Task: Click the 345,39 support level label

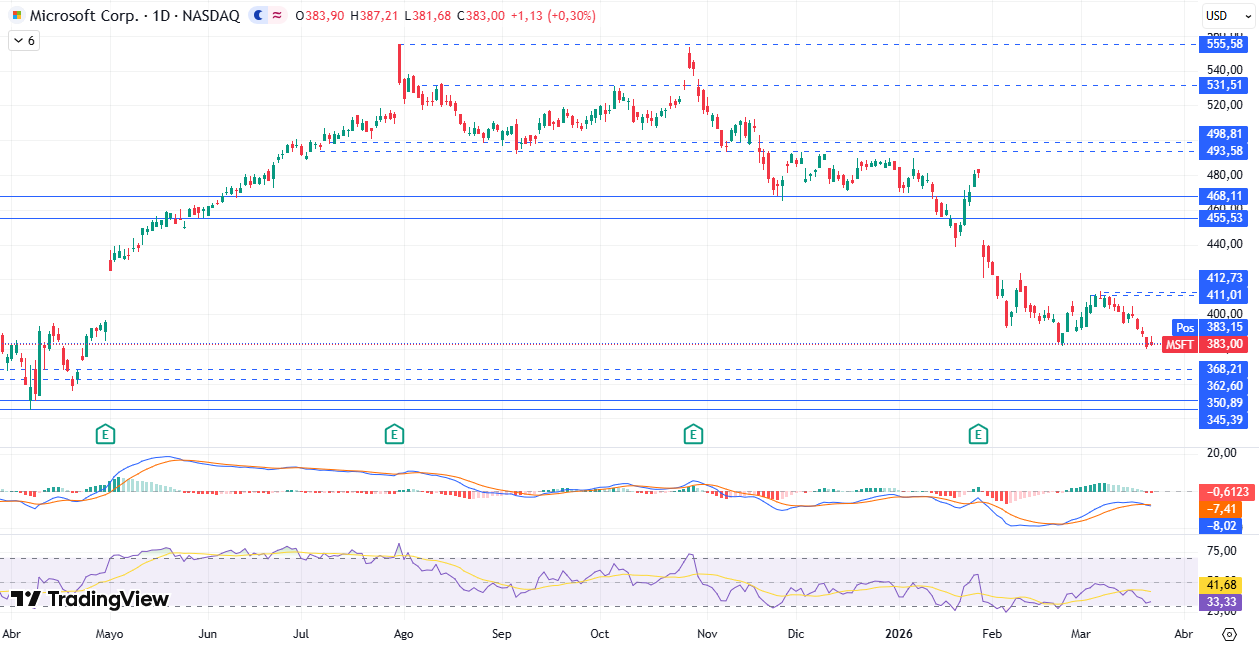Action: (1225, 419)
